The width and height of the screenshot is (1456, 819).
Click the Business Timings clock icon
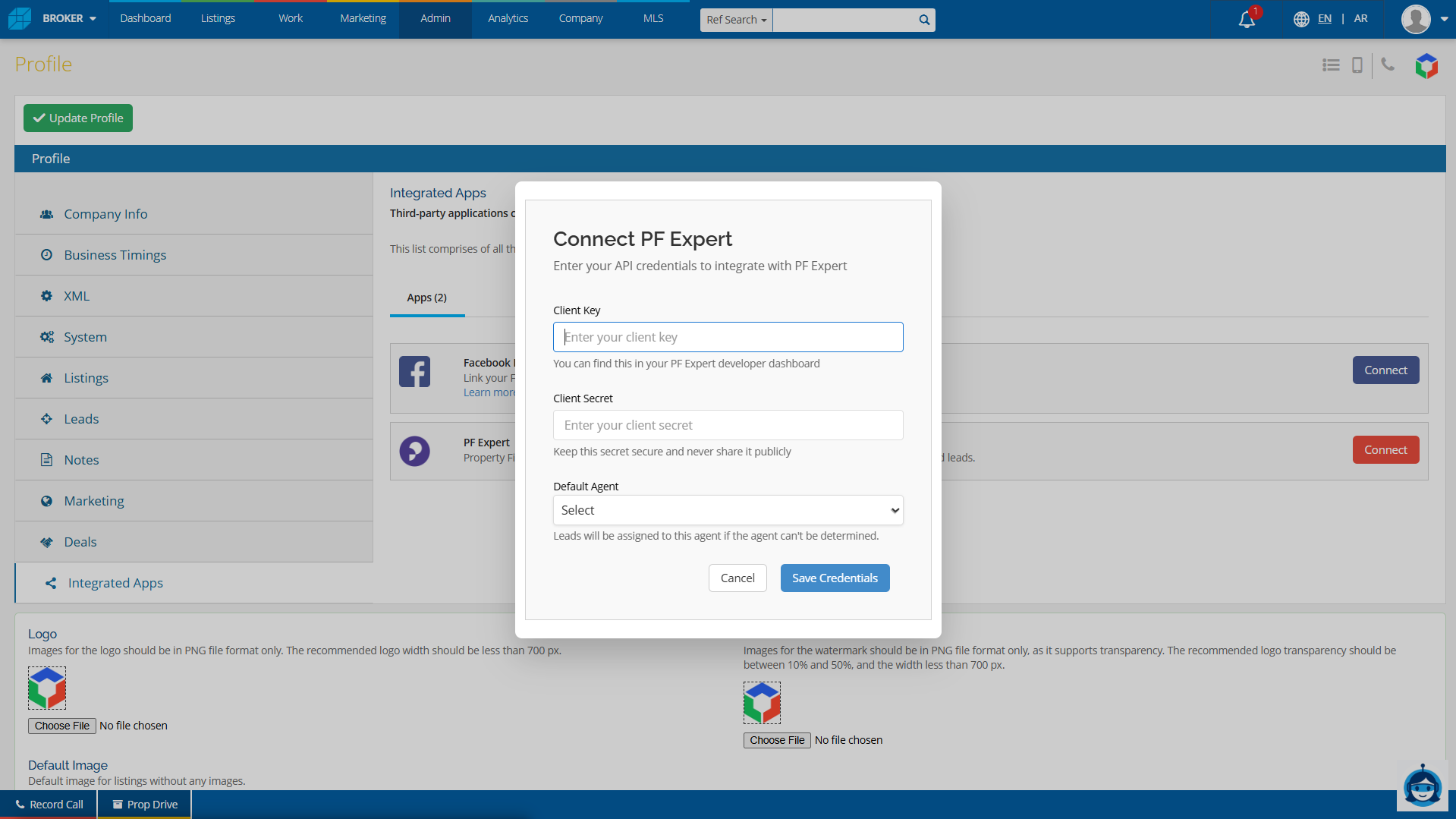[46, 255]
